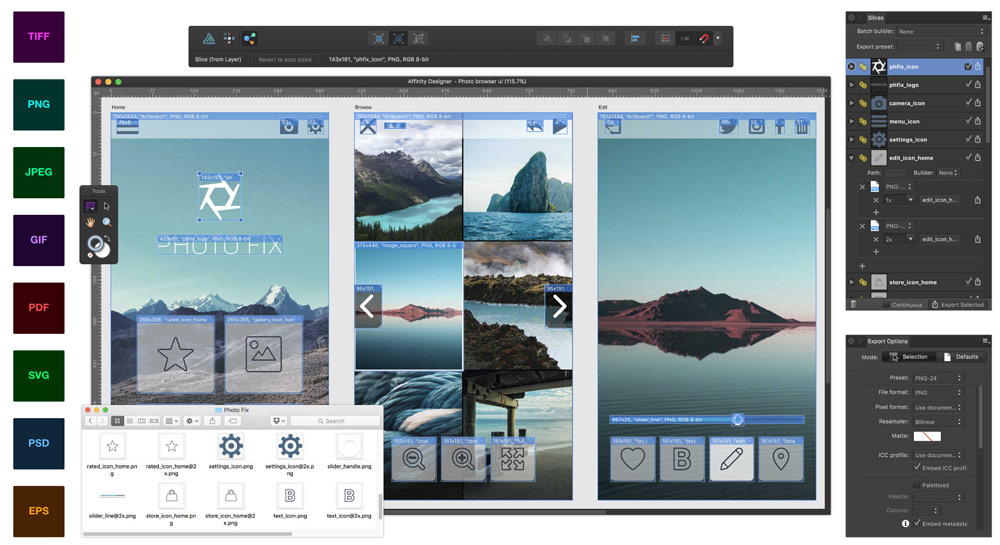Screen dimensions: 1000x545
Task: Enable the Palettised checkbox
Action: point(917,485)
